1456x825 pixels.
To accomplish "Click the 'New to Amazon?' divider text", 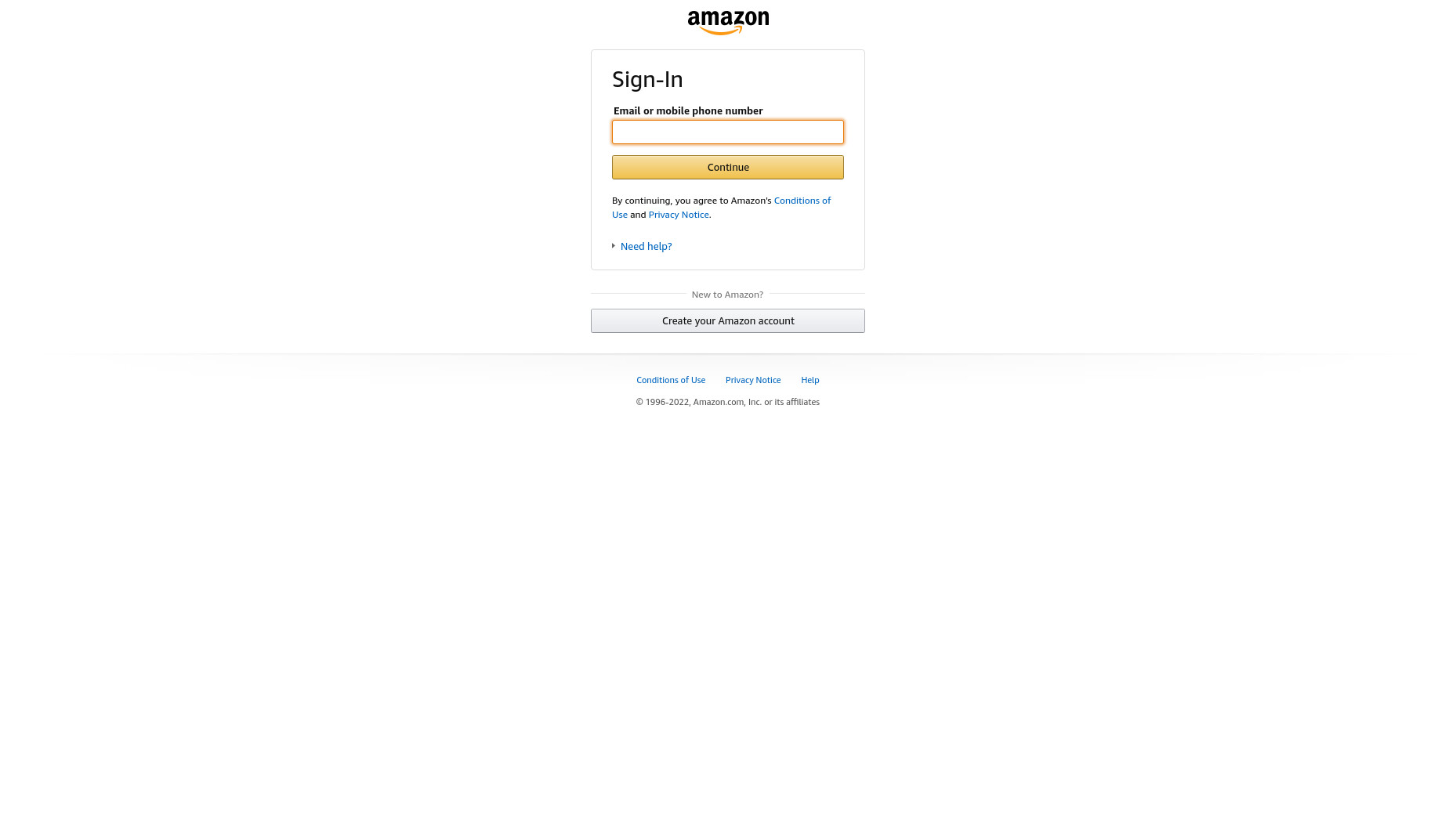I will coord(727,295).
